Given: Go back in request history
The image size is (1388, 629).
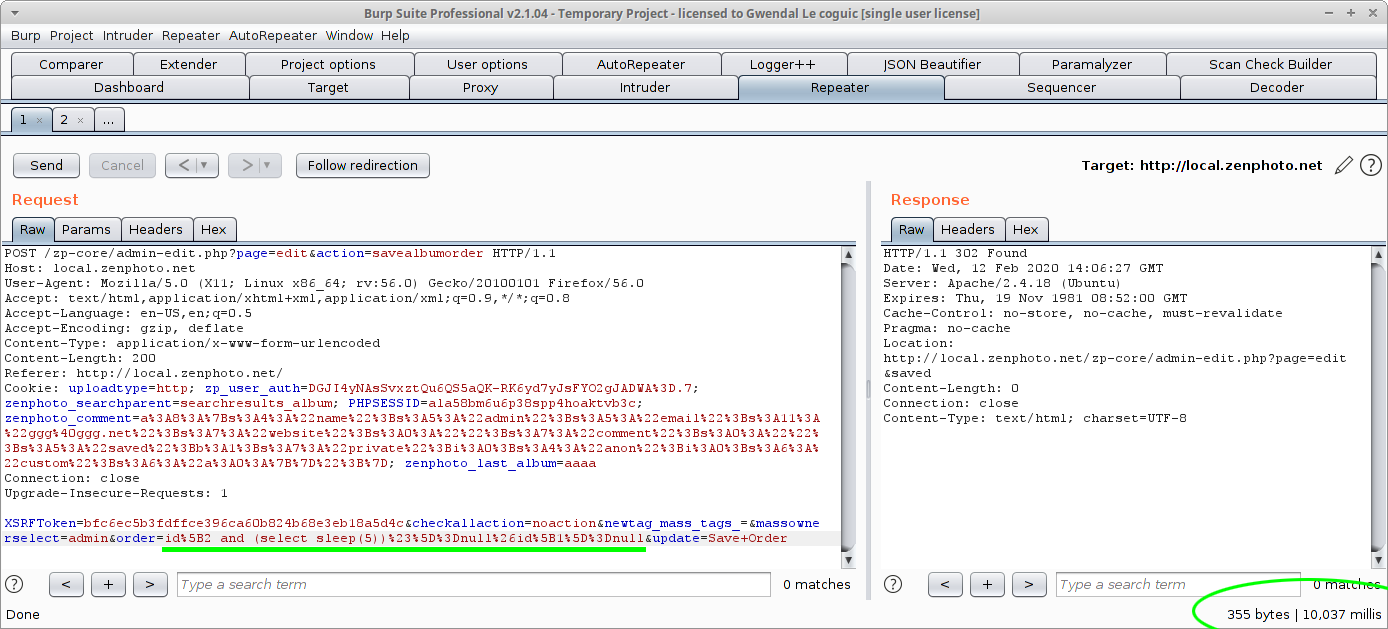Looking at the screenshot, I should click(184, 165).
